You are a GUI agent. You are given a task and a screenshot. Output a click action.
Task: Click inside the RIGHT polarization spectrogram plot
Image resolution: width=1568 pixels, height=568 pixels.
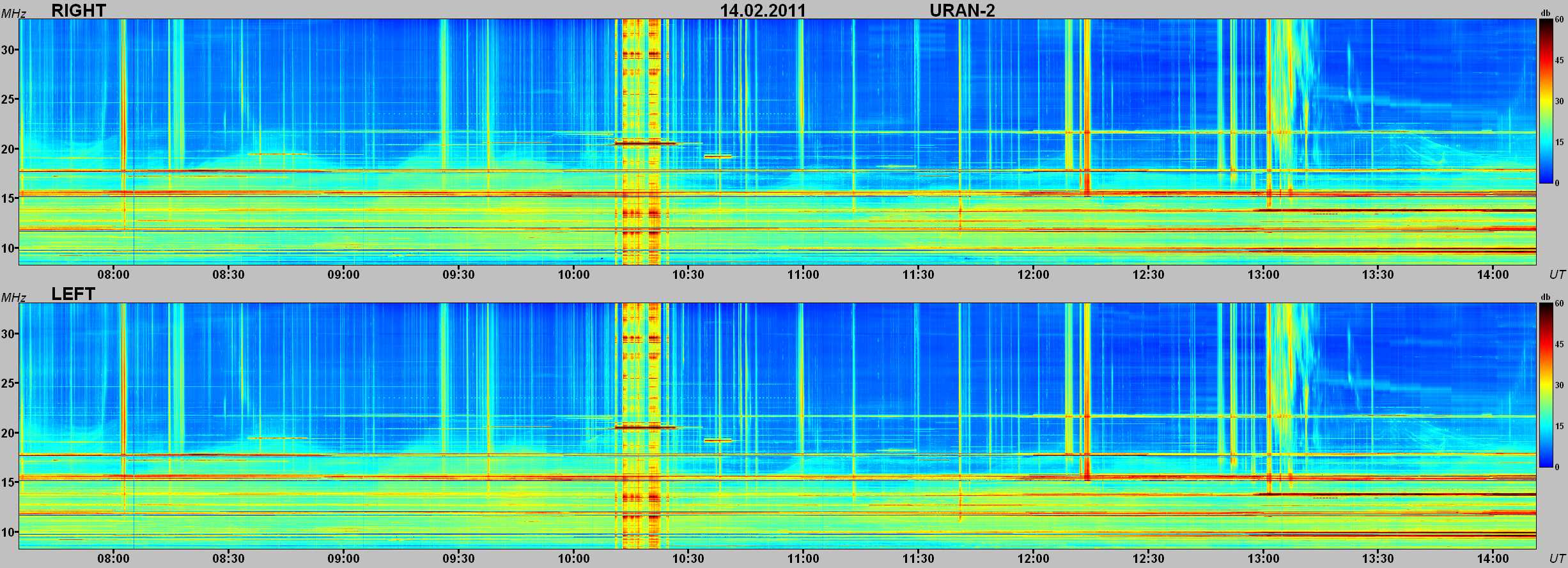click(777, 141)
